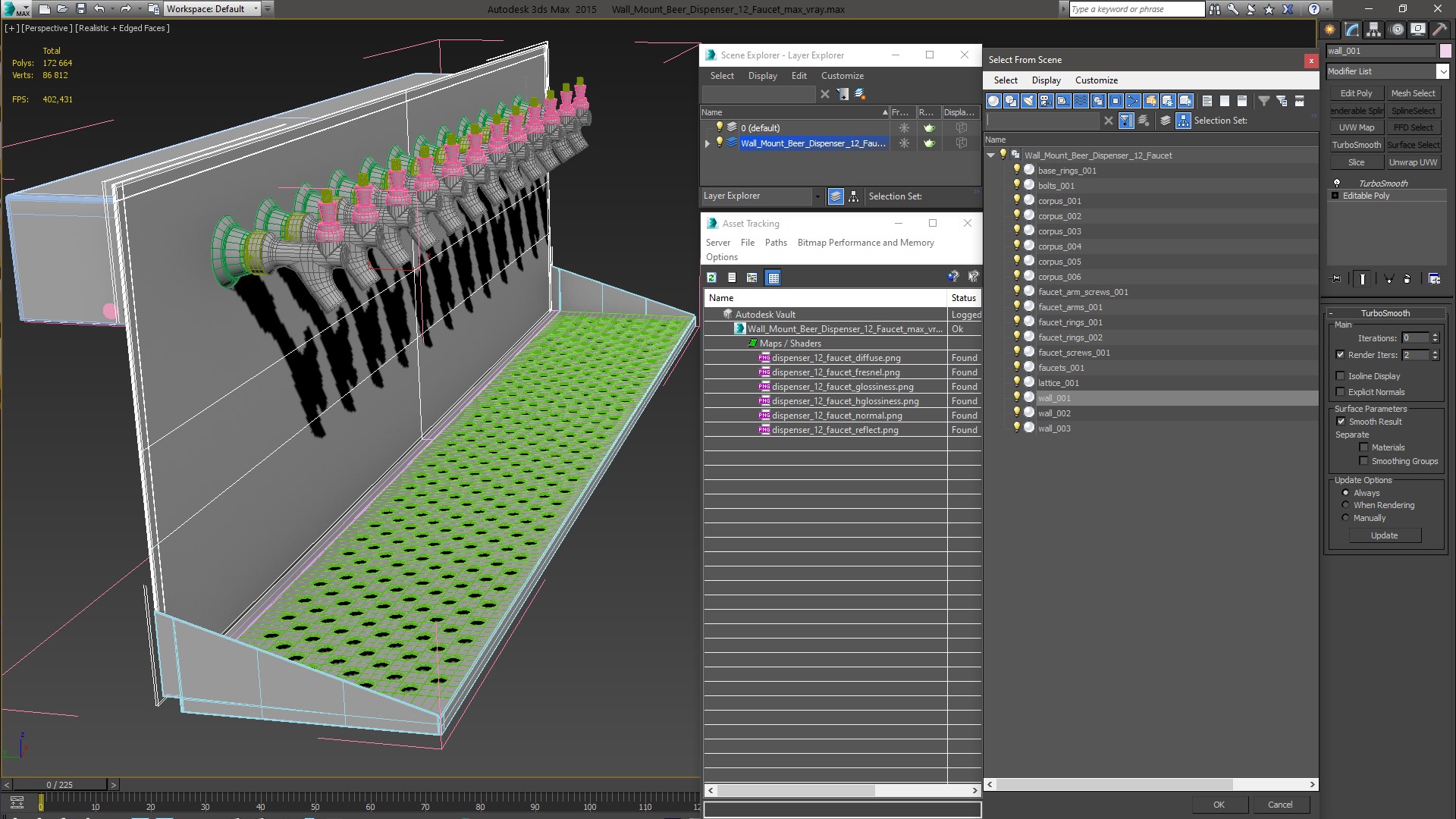Expand the Wall_Mount_Beer_Dispenser_12_Faucet layer
Image resolution: width=1456 pixels, height=819 pixels.
click(x=707, y=142)
